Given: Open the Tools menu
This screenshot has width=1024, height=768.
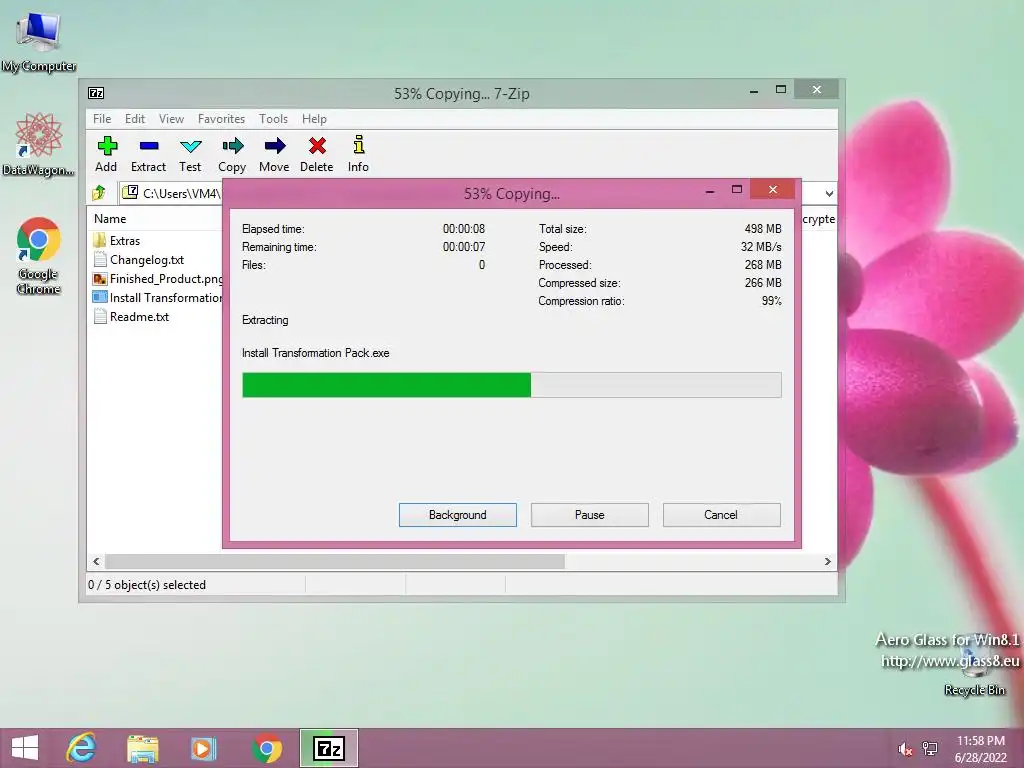Looking at the screenshot, I should click(273, 119).
